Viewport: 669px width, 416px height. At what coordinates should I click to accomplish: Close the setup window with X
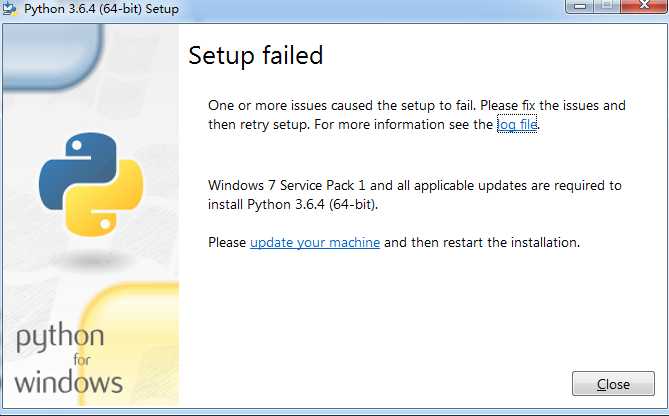(x=645, y=6)
